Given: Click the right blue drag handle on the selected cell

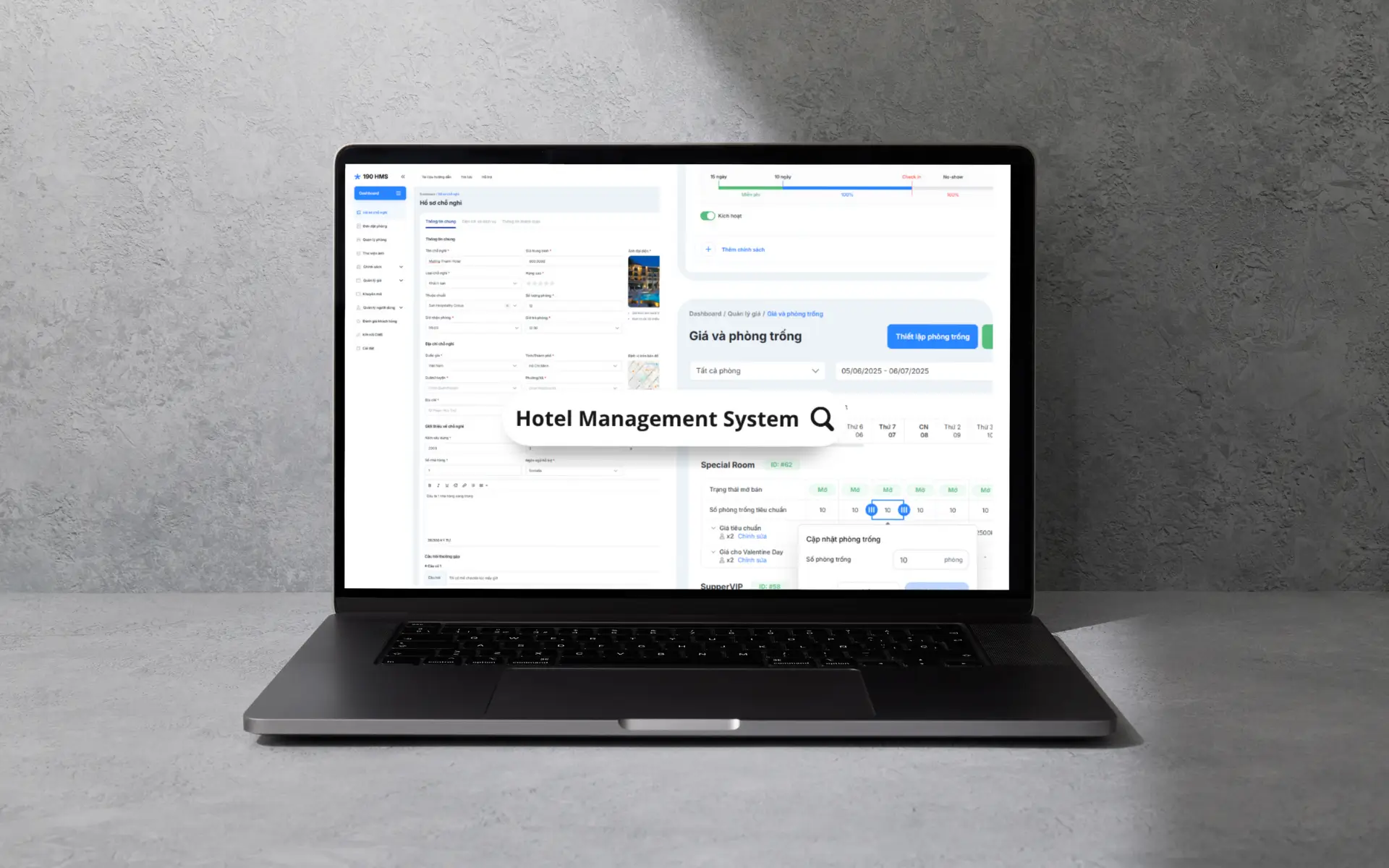Looking at the screenshot, I should click(904, 510).
